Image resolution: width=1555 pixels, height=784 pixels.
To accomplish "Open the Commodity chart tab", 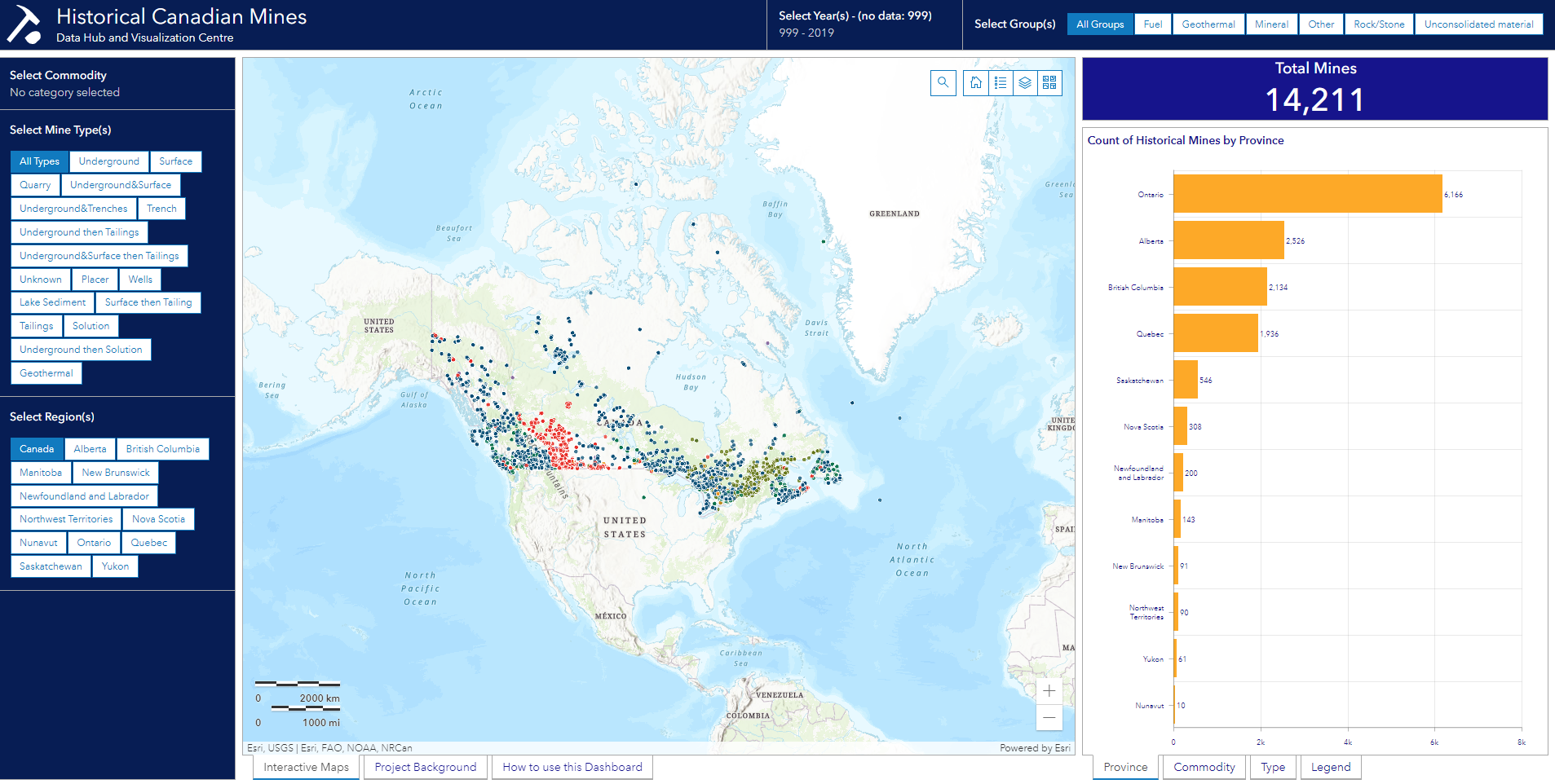I will point(1204,766).
